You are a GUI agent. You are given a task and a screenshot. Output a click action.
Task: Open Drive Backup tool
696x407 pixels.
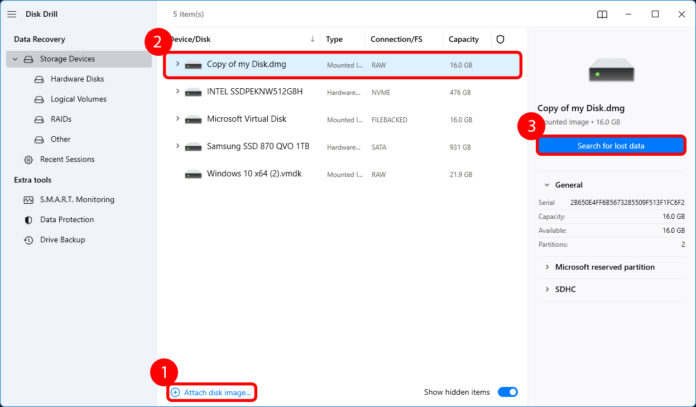(63, 240)
